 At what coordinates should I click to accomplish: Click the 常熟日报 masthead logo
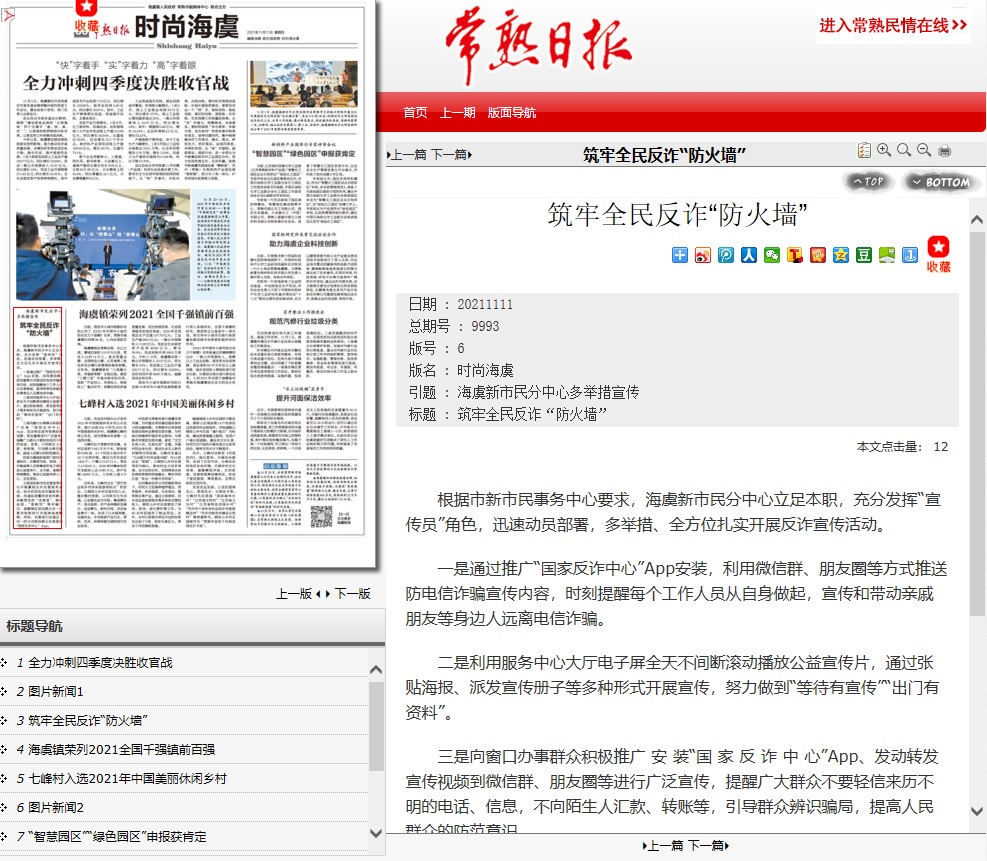point(538,44)
